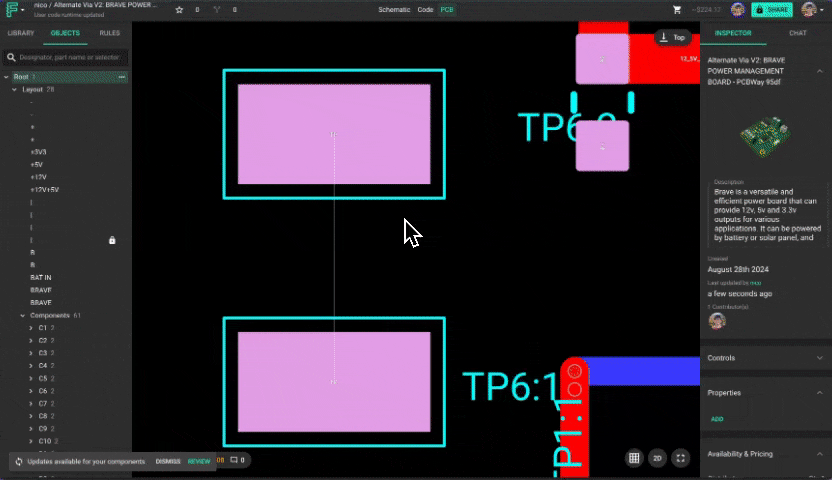Expand component C8
The width and height of the screenshot is (832, 480).
coord(31,416)
